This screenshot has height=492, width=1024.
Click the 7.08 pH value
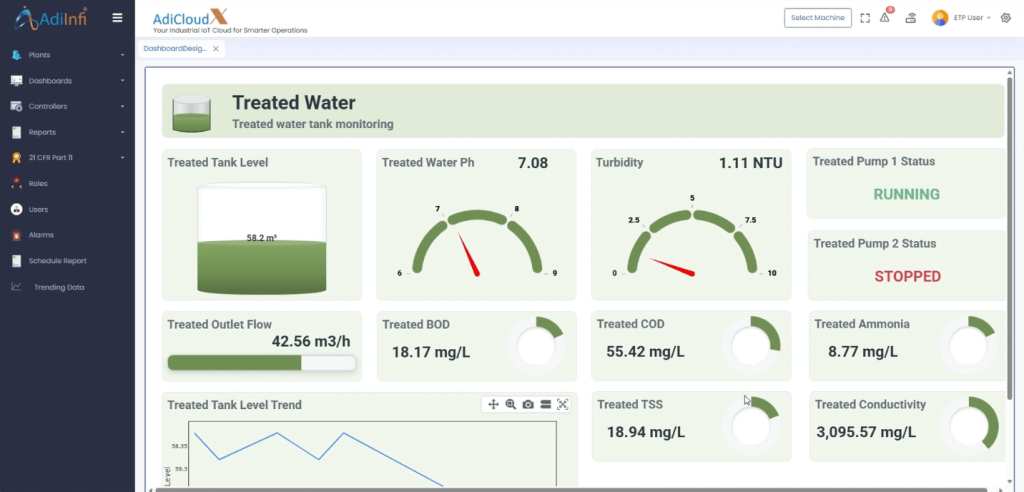(x=533, y=163)
